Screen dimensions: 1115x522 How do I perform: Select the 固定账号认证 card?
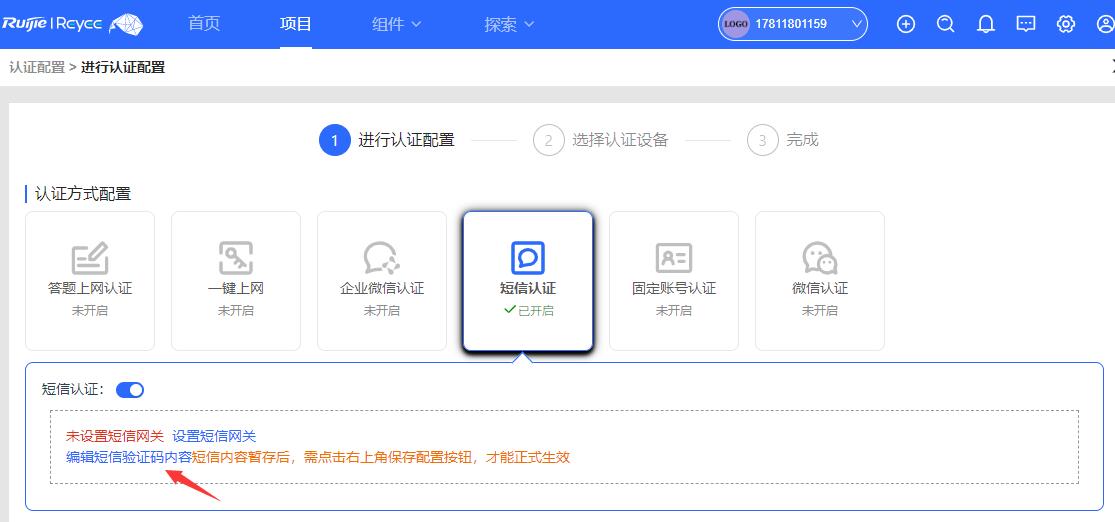pos(674,280)
